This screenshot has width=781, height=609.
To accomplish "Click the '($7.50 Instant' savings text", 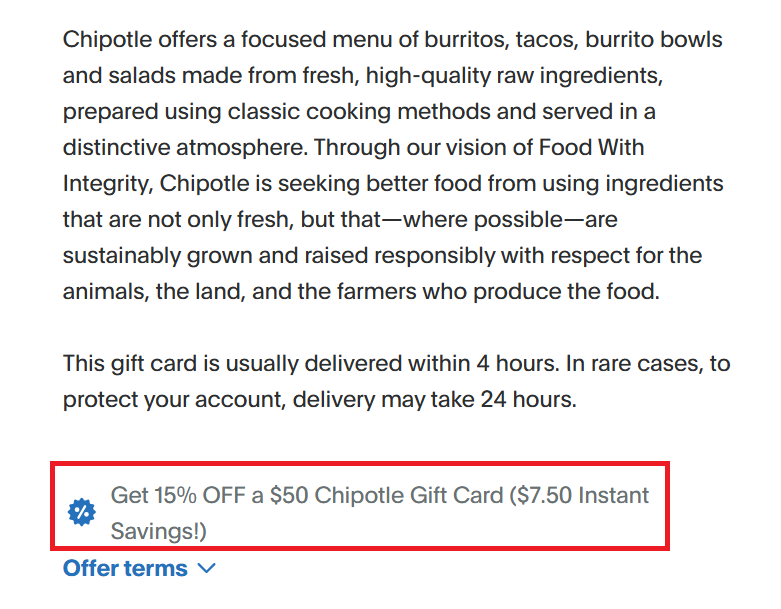I will (580, 496).
